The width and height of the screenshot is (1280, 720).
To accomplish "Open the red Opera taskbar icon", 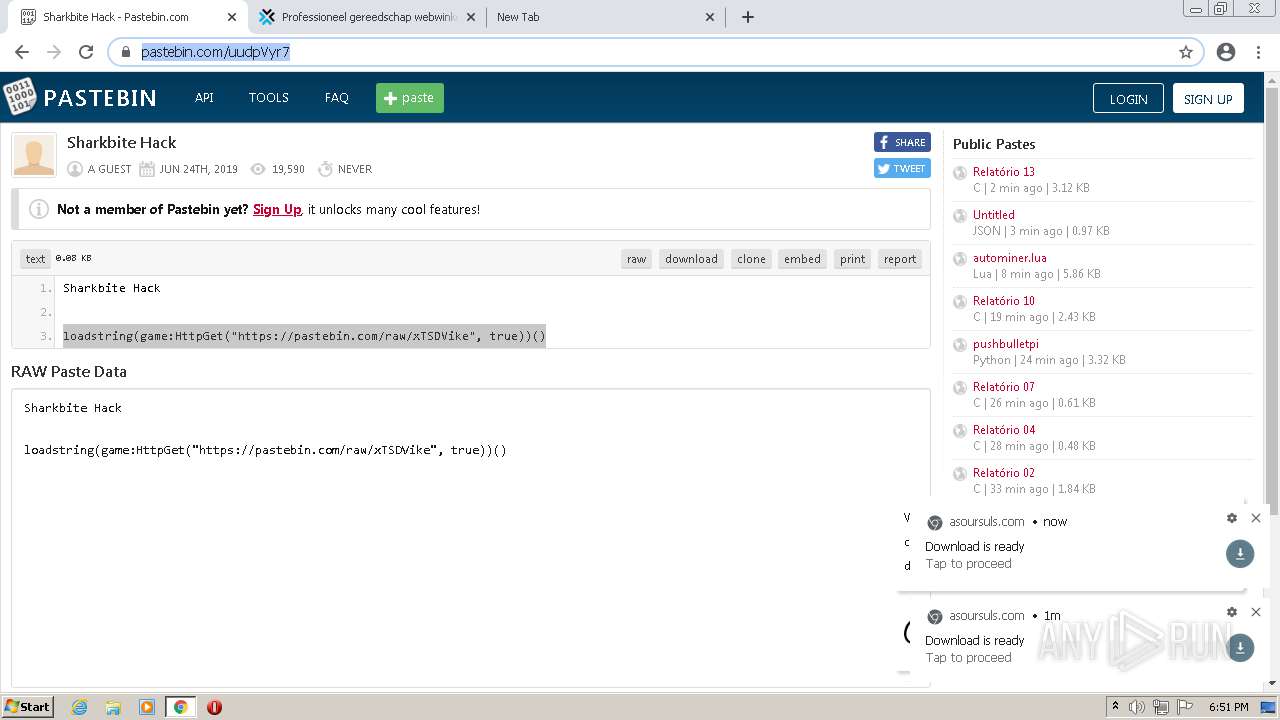I will tap(214, 707).
